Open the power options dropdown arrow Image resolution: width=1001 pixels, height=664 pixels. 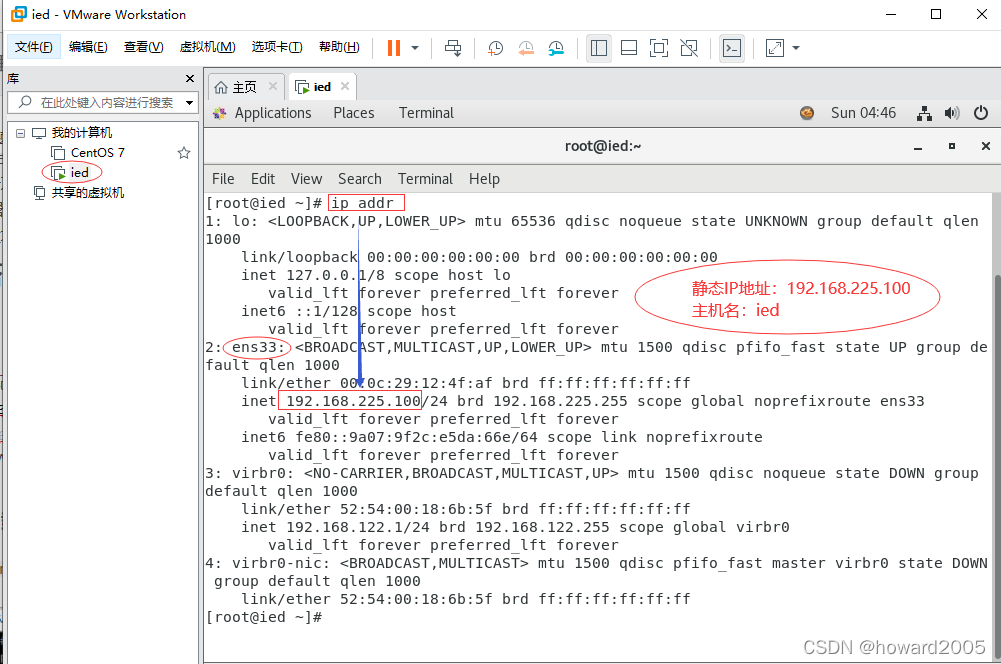point(415,48)
